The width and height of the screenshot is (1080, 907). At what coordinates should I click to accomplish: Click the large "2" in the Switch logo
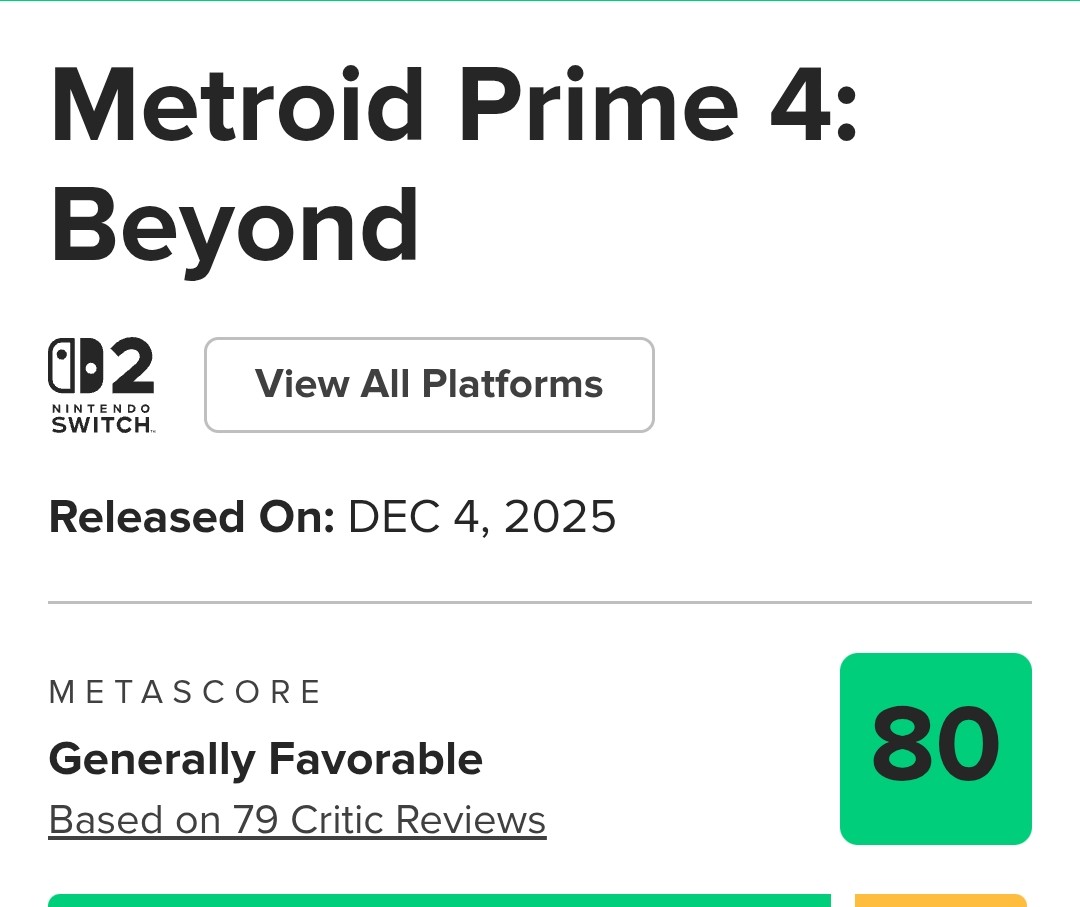132,367
